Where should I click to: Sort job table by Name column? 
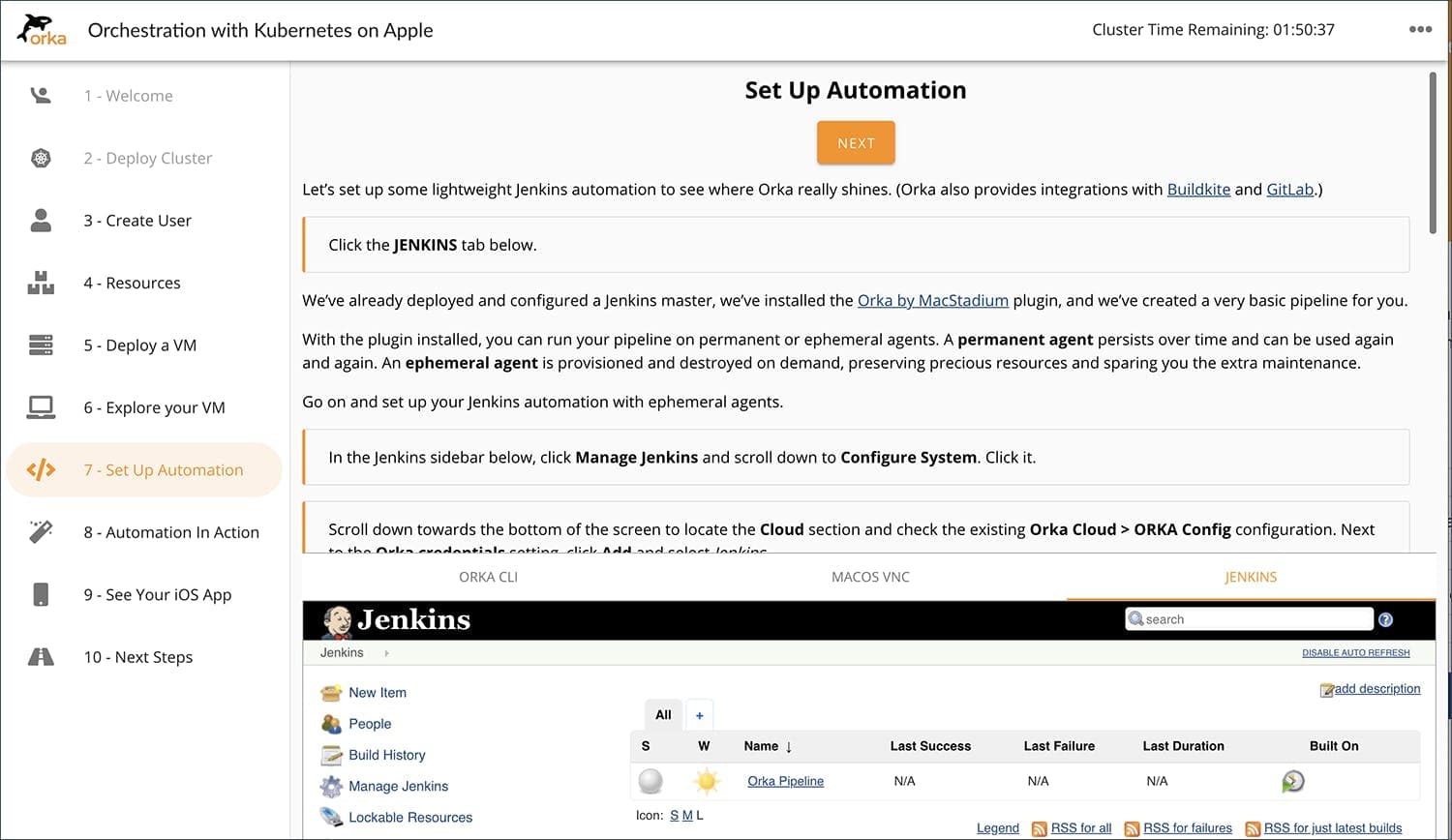click(768, 746)
